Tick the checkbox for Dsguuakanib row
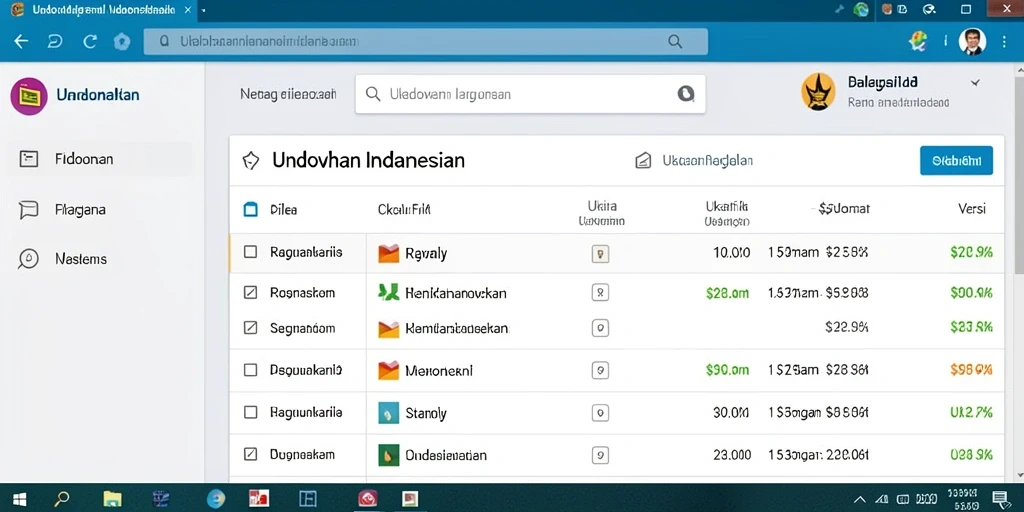This screenshot has width=1024, height=512. (x=250, y=370)
